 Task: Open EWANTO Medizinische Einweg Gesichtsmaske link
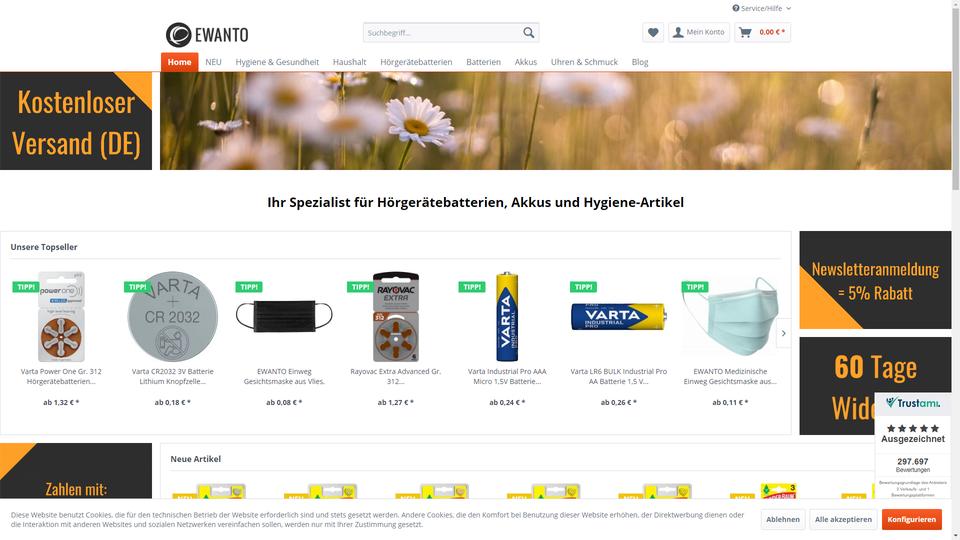coord(730,376)
